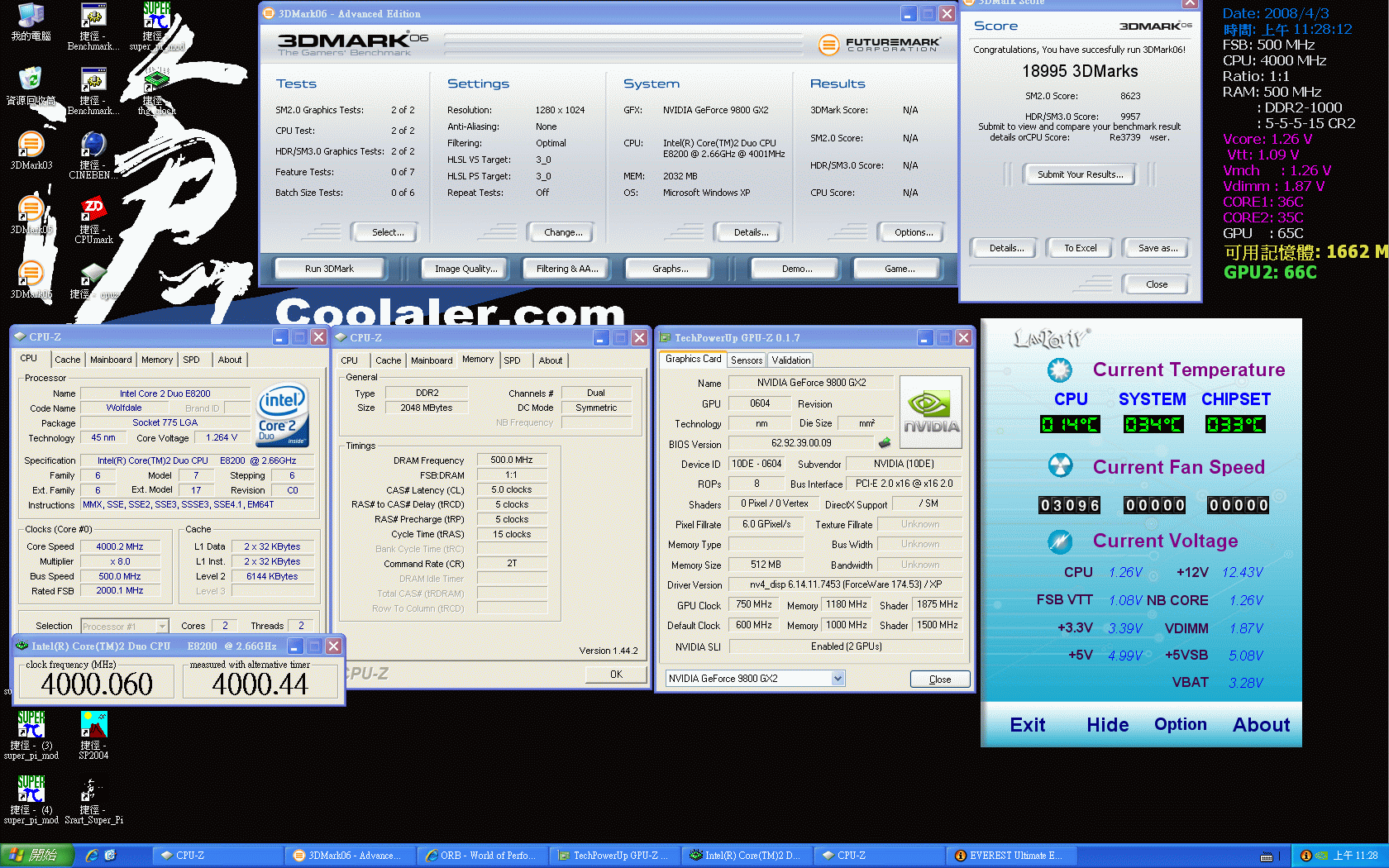Open the 我的電腦 desktop icon
This screenshot has height=868, width=1389.
pyautogui.click(x=31, y=21)
